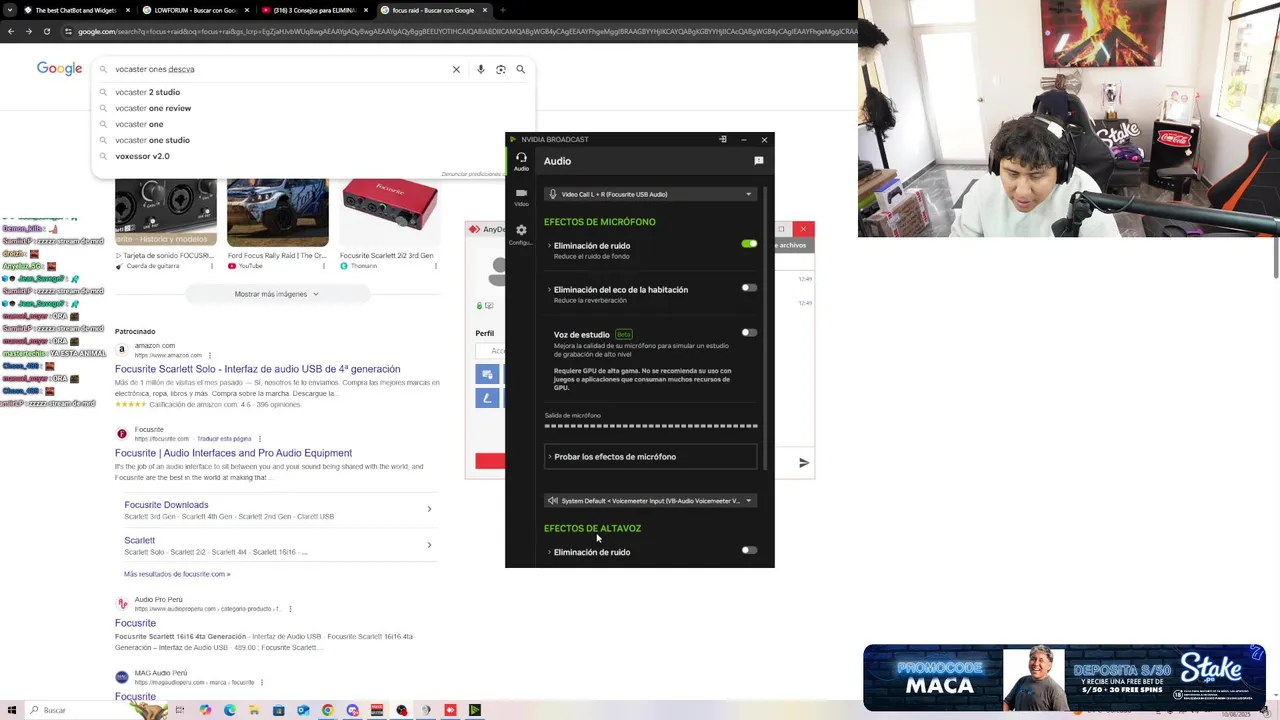Open NVIDIA Broadcast green icon on taskbar
This screenshot has width=1280, height=720.
tap(475, 710)
